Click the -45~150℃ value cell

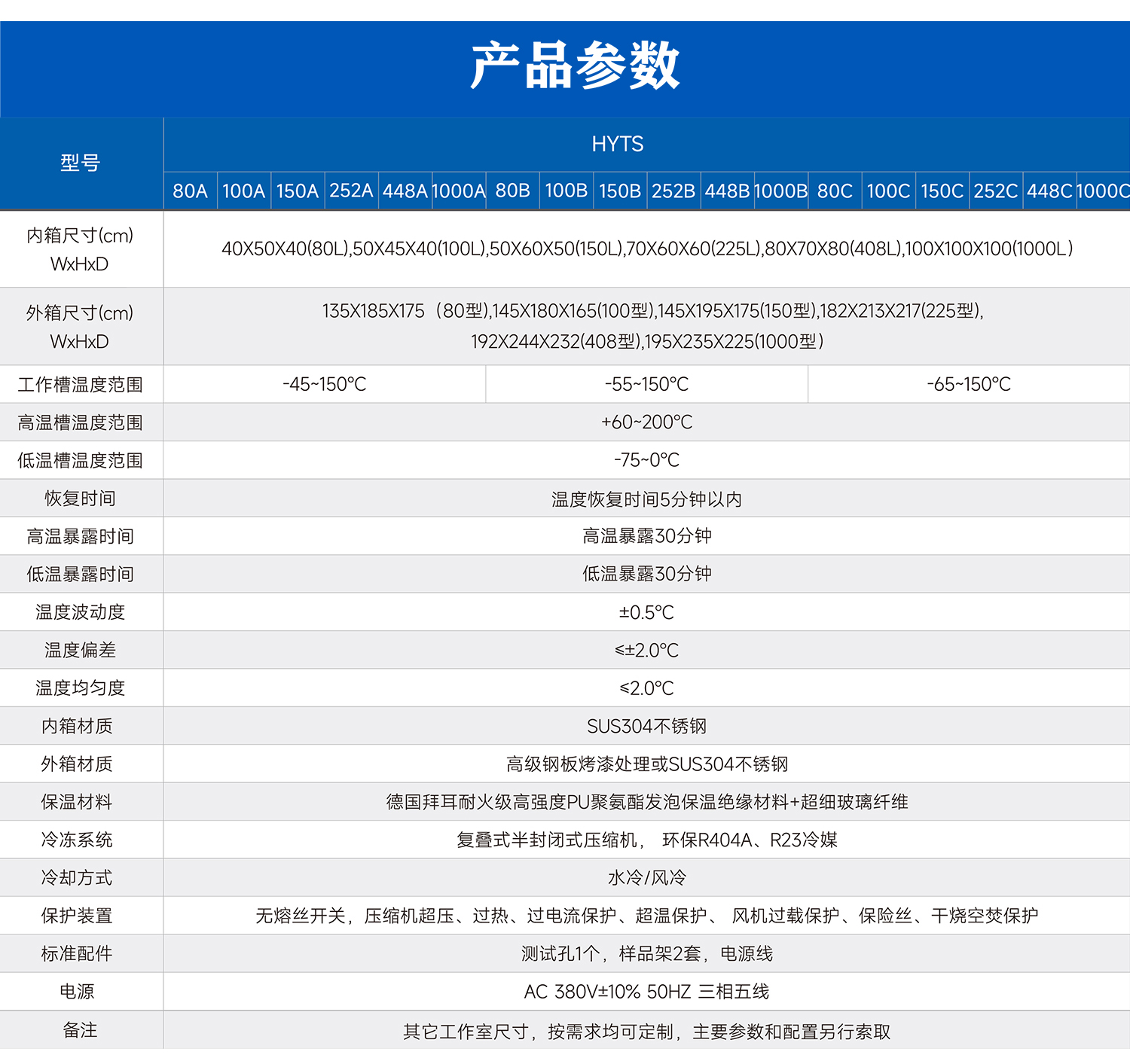click(325, 384)
